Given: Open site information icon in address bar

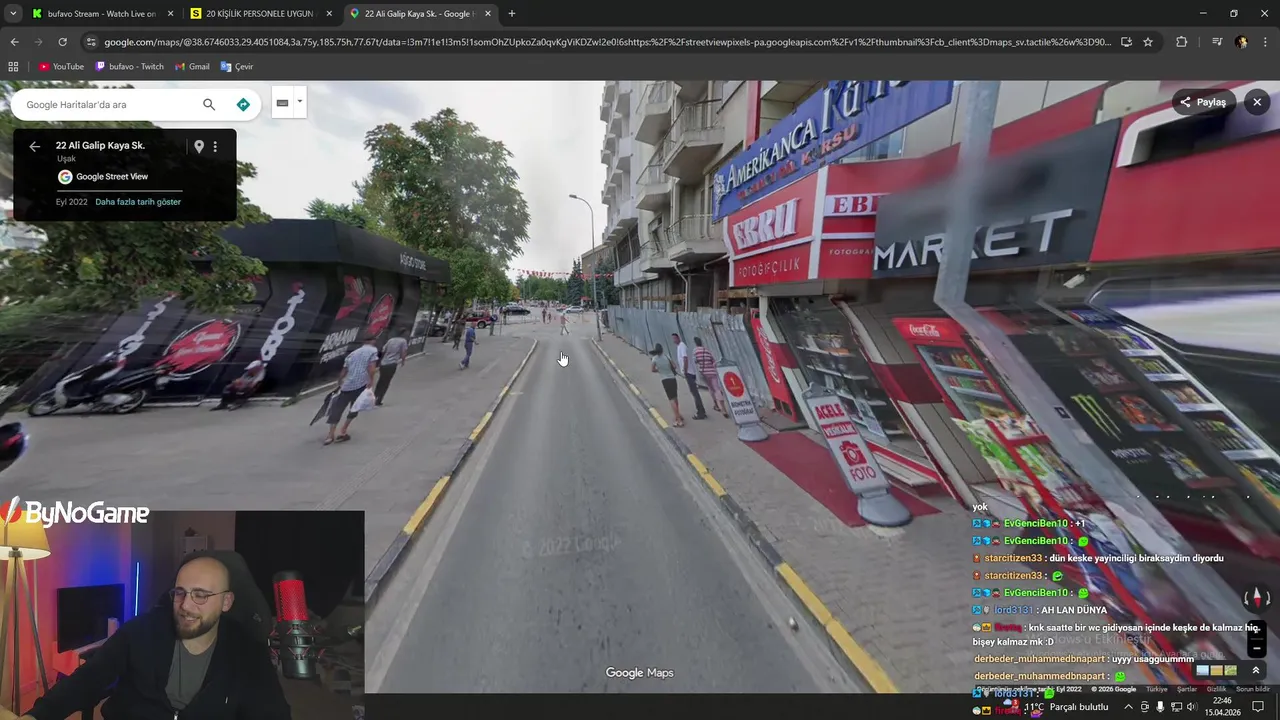Looking at the screenshot, I should click(91, 42).
